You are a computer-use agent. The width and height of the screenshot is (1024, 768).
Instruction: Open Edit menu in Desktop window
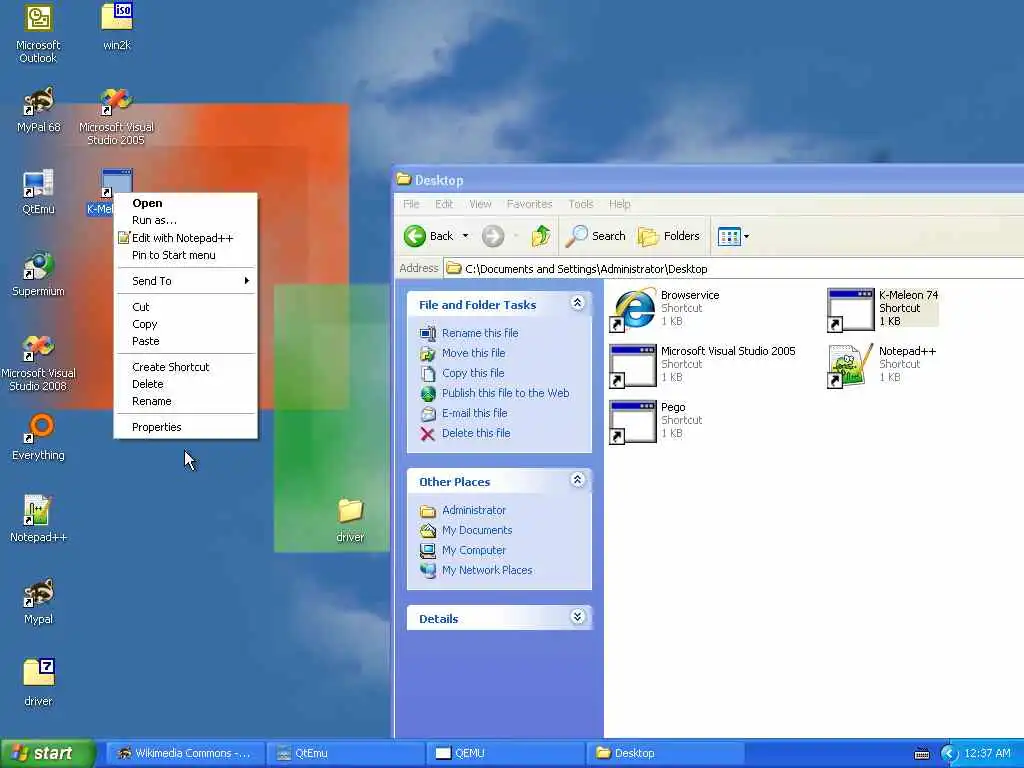[x=444, y=204]
